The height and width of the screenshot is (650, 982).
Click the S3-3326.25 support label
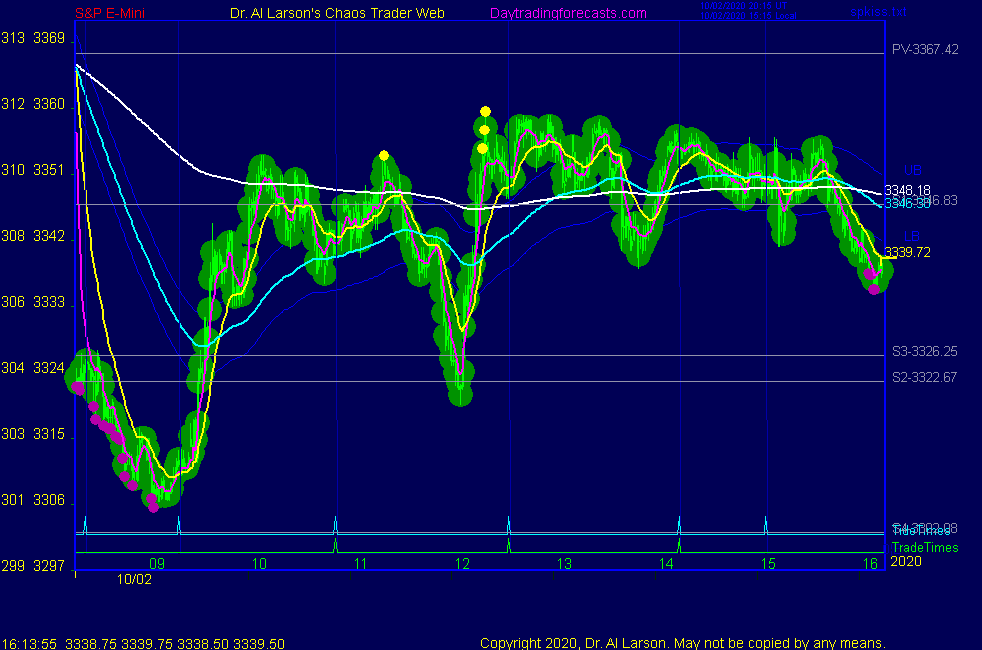click(925, 352)
